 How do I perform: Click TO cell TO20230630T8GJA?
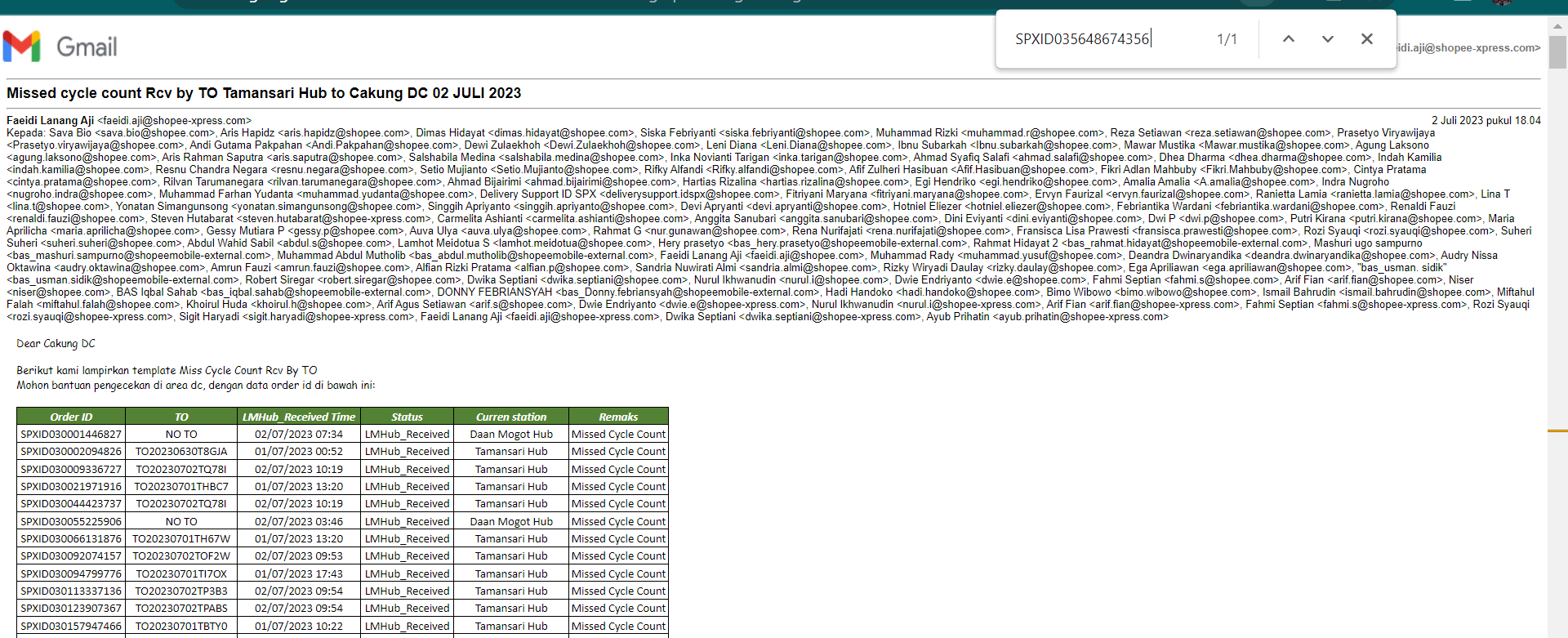click(181, 452)
